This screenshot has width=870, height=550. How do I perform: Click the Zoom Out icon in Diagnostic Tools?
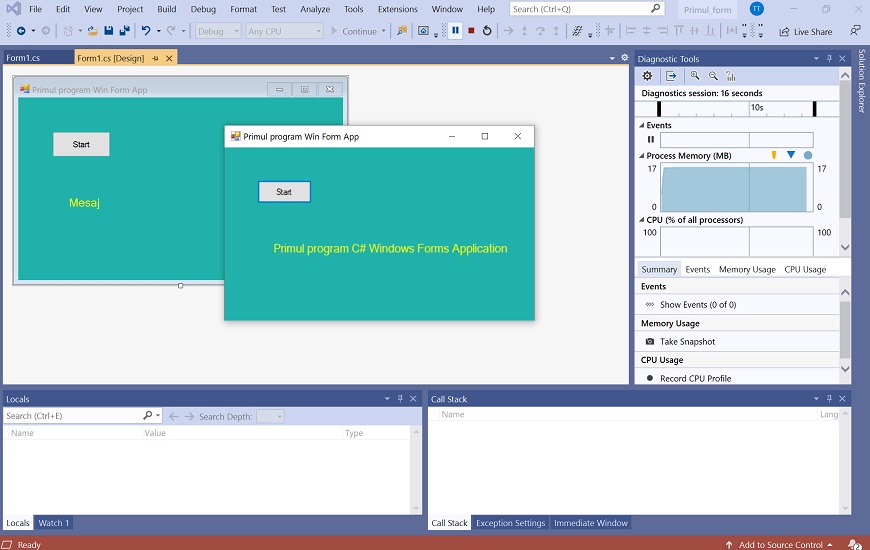pos(713,76)
